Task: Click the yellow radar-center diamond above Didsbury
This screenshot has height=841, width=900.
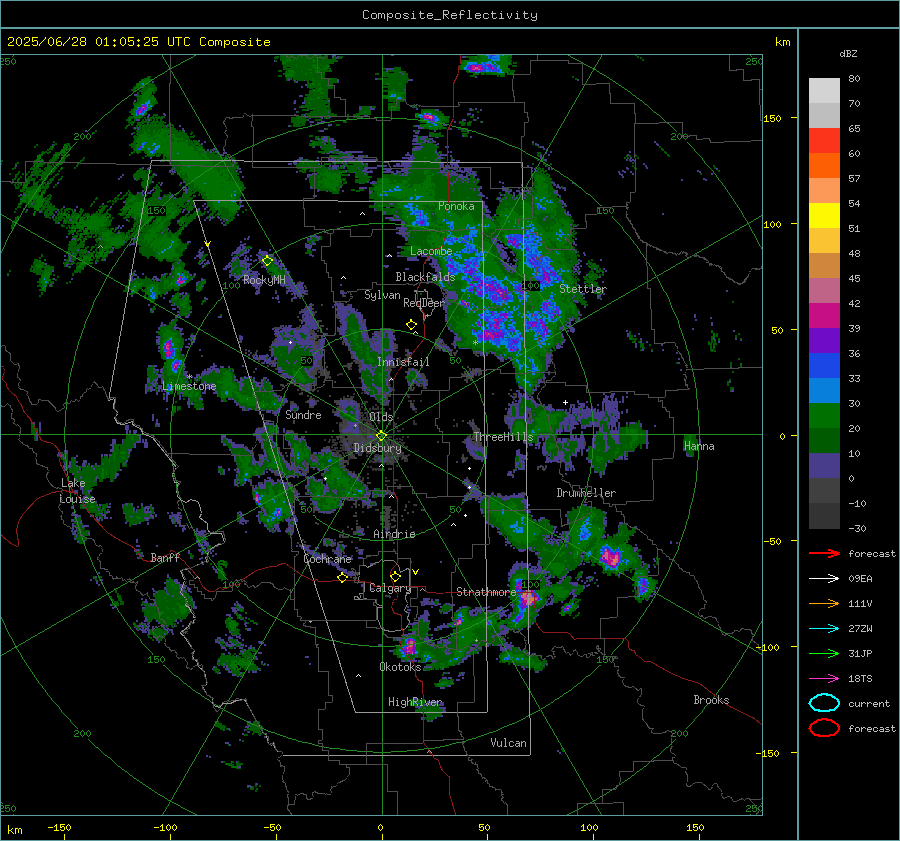Action: pyautogui.click(x=381, y=435)
